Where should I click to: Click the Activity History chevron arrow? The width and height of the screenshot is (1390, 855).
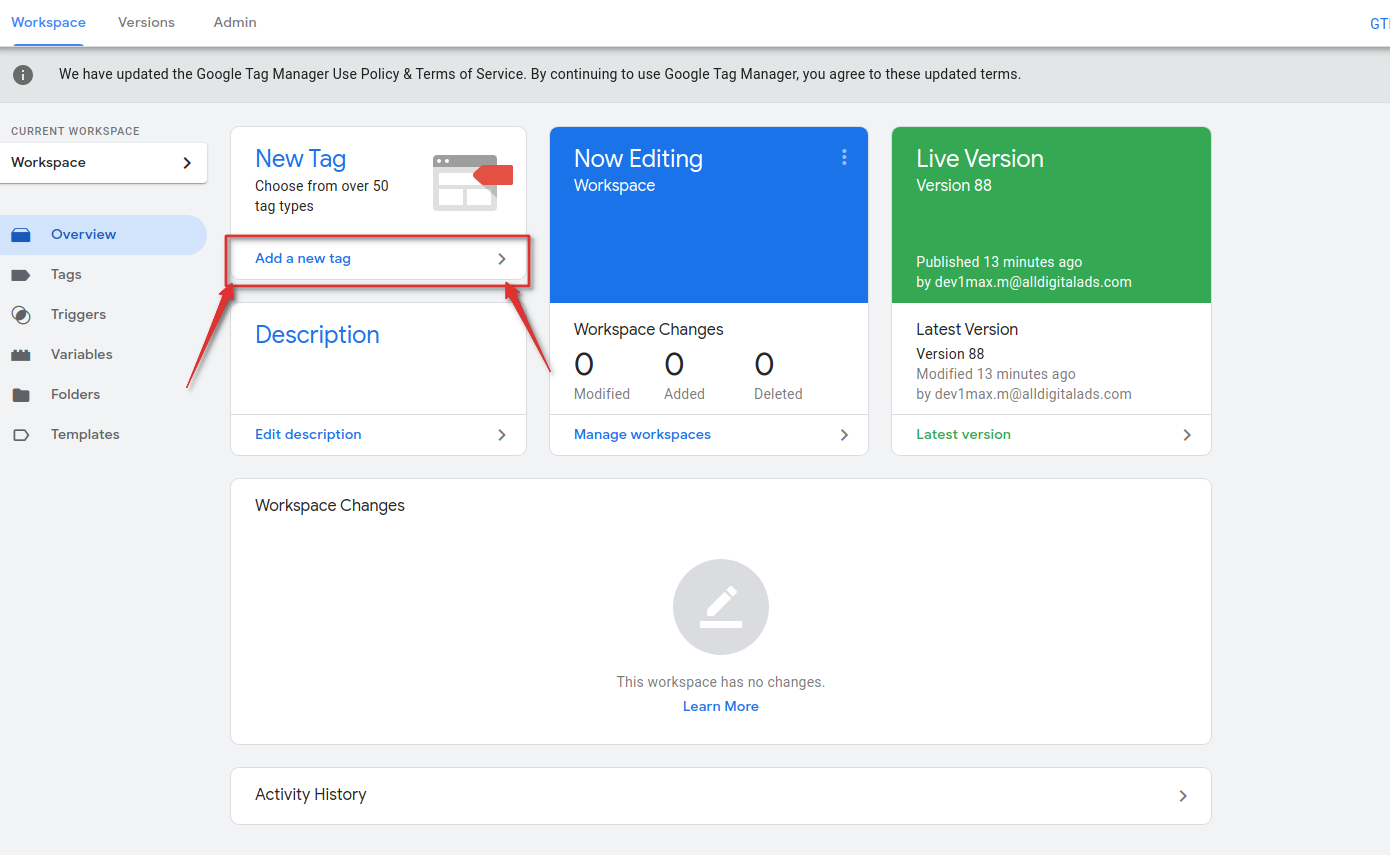pyautogui.click(x=1183, y=796)
